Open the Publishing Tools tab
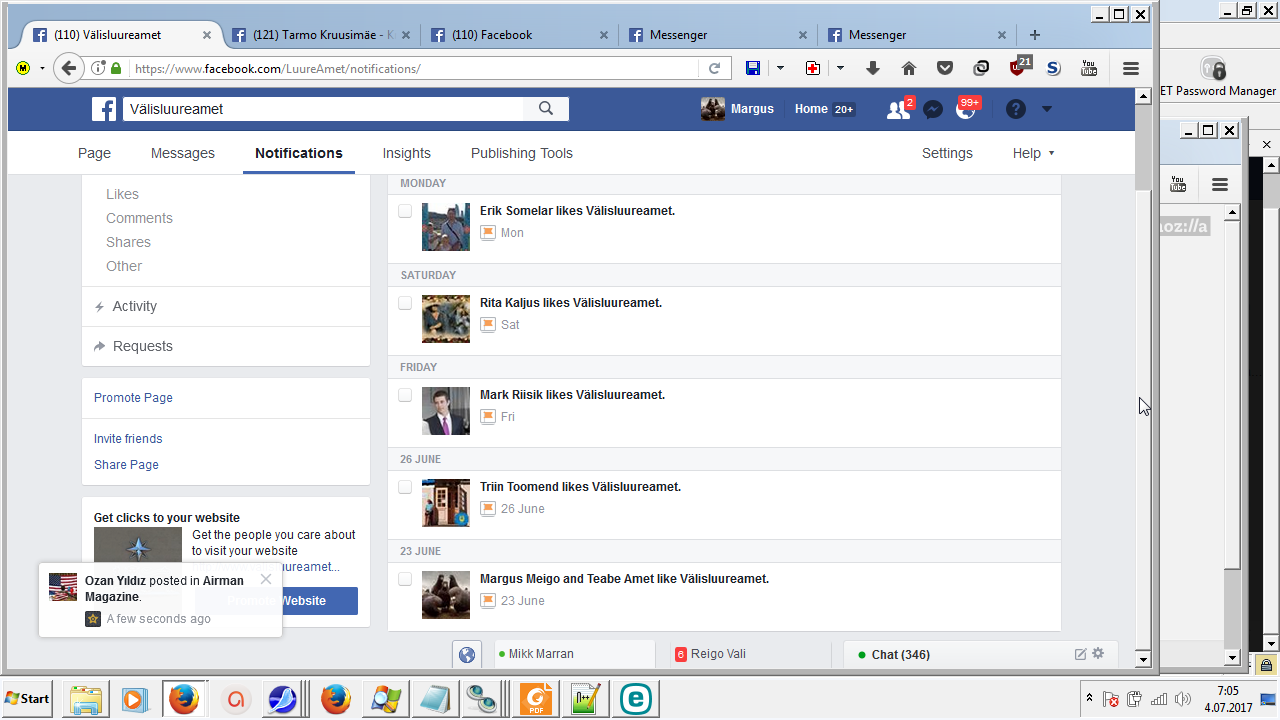The image size is (1280, 720). (x=522, y=153)
